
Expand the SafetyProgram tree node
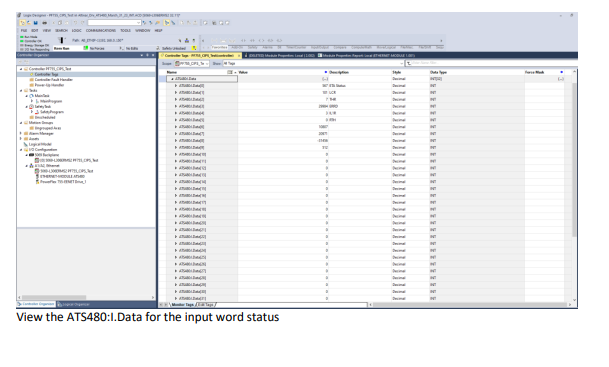pyautogui.click(x=32, y=112)
